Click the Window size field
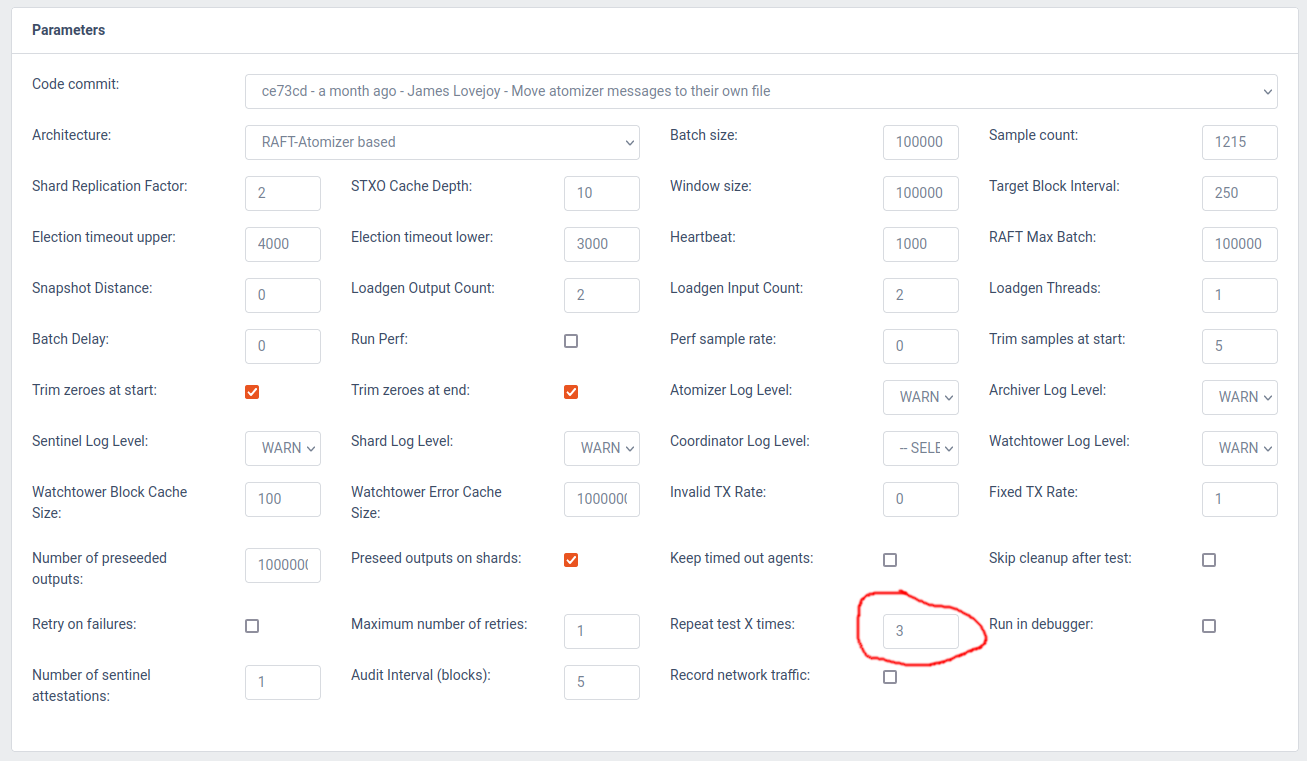 click(x=921, y=193)
